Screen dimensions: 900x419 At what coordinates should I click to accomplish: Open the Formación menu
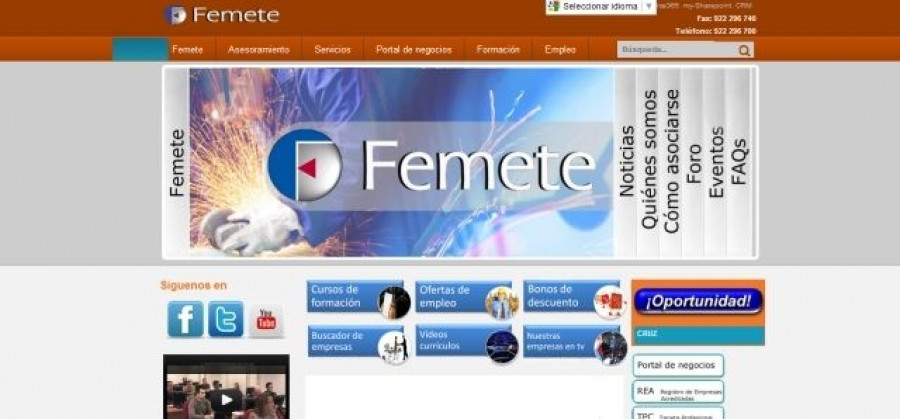click(x=498, y=49)
